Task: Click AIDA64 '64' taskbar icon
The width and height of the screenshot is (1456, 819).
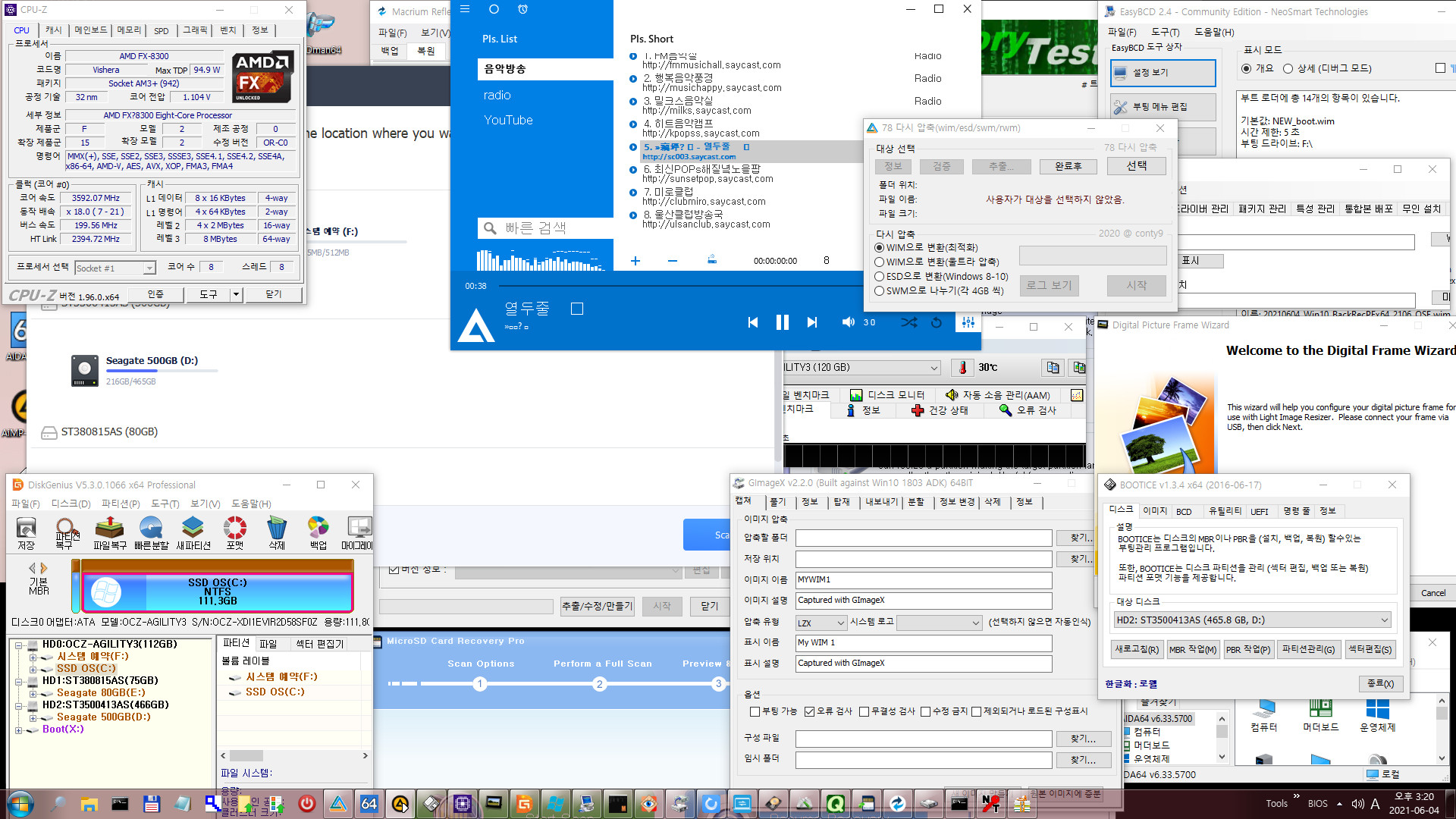Action: pos(369,803)
